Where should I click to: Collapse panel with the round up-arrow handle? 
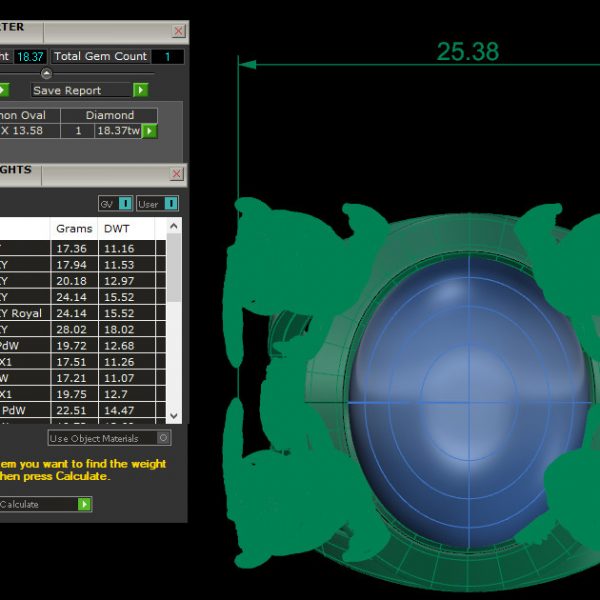(46, 73)
